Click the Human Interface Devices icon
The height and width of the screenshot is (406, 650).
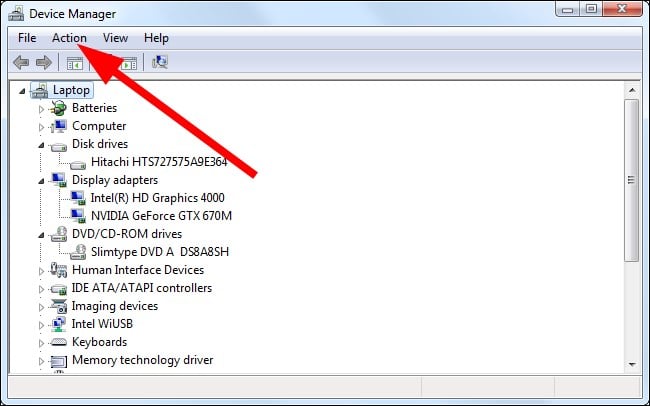pyautogui.click(x=58, y=270)
